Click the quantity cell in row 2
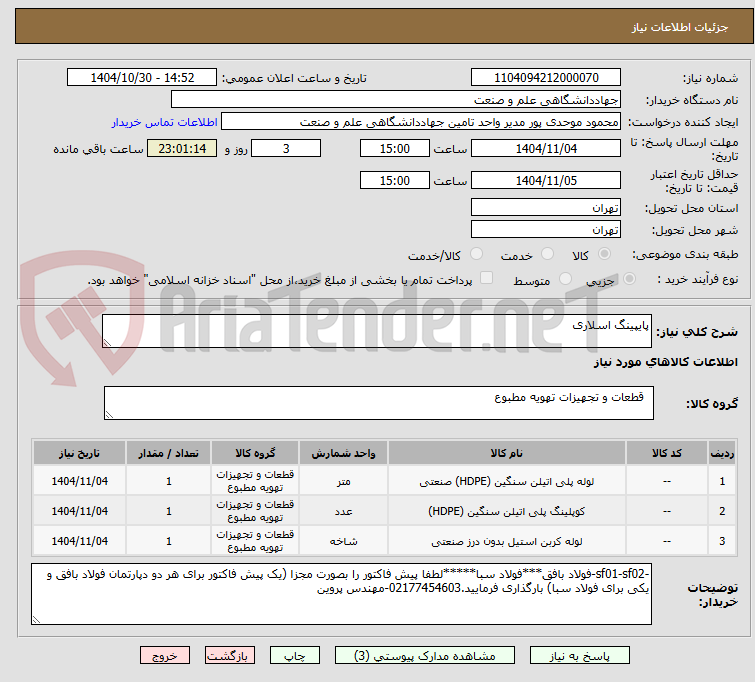 coord(169,511)
